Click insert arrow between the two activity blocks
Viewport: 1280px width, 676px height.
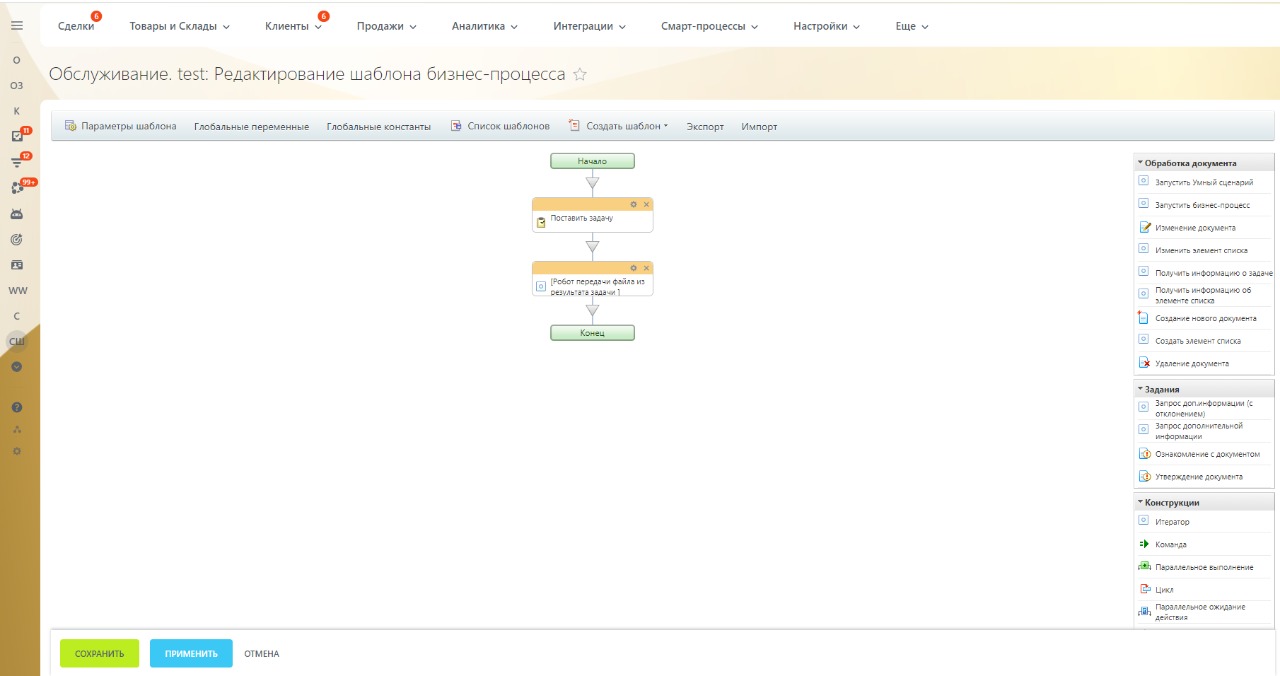coord(592,246)
